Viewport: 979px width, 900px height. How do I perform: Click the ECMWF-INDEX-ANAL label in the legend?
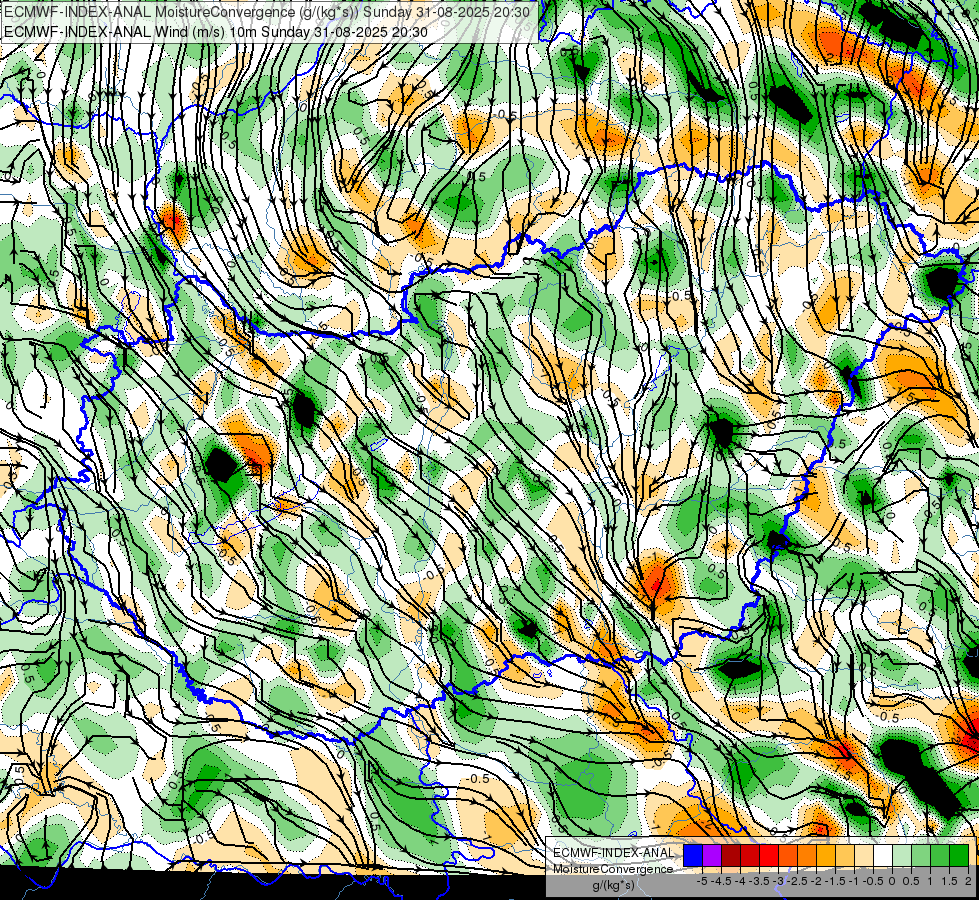tap(613, 853)
